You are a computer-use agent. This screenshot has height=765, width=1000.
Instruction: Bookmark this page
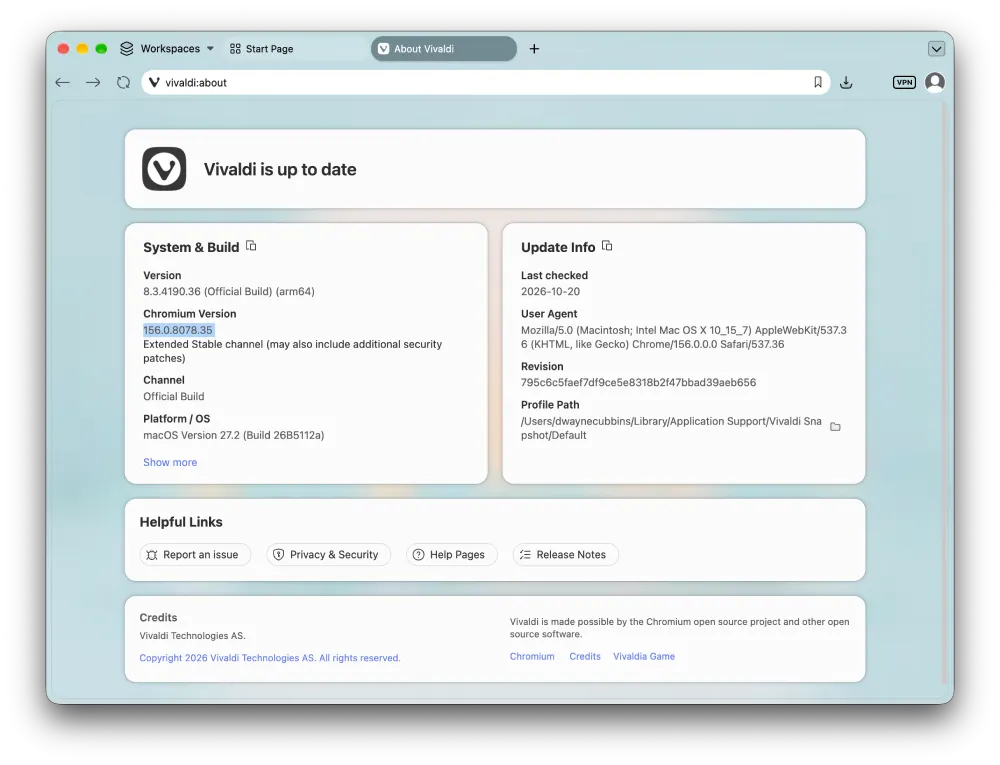tap(818, 82)
